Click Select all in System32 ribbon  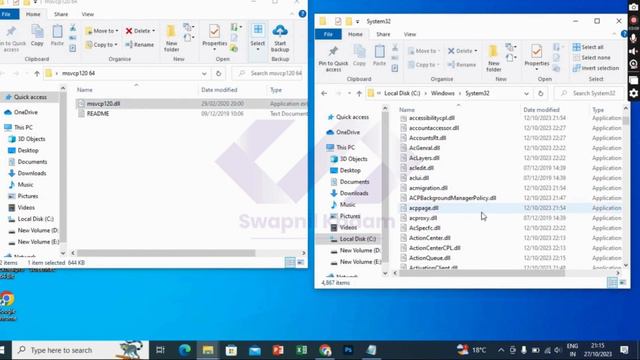(x=588, y=47)
